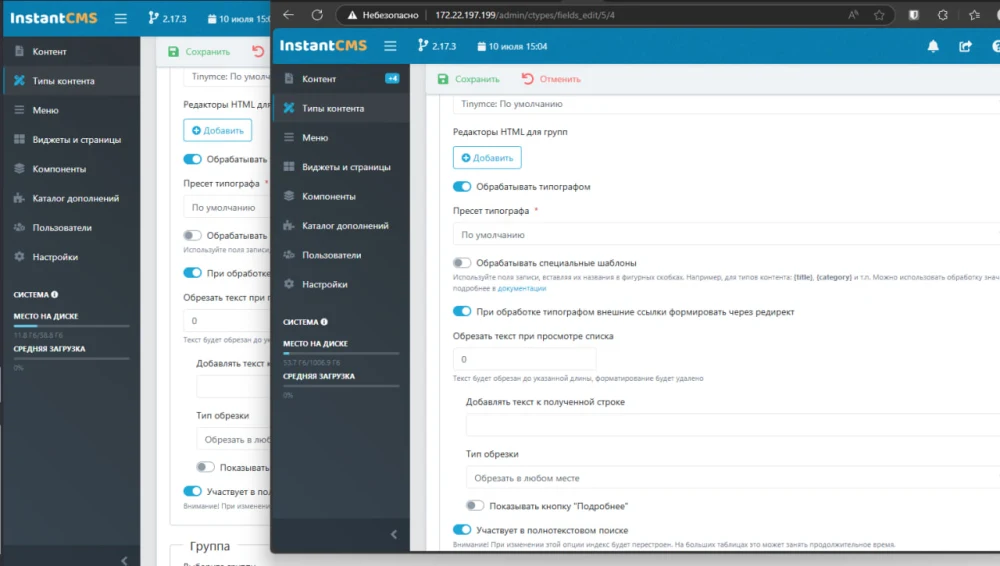This screenshot has height=566, width=1000.
Task: Click the browser back arrow
Action: click(x=288, y=15)
